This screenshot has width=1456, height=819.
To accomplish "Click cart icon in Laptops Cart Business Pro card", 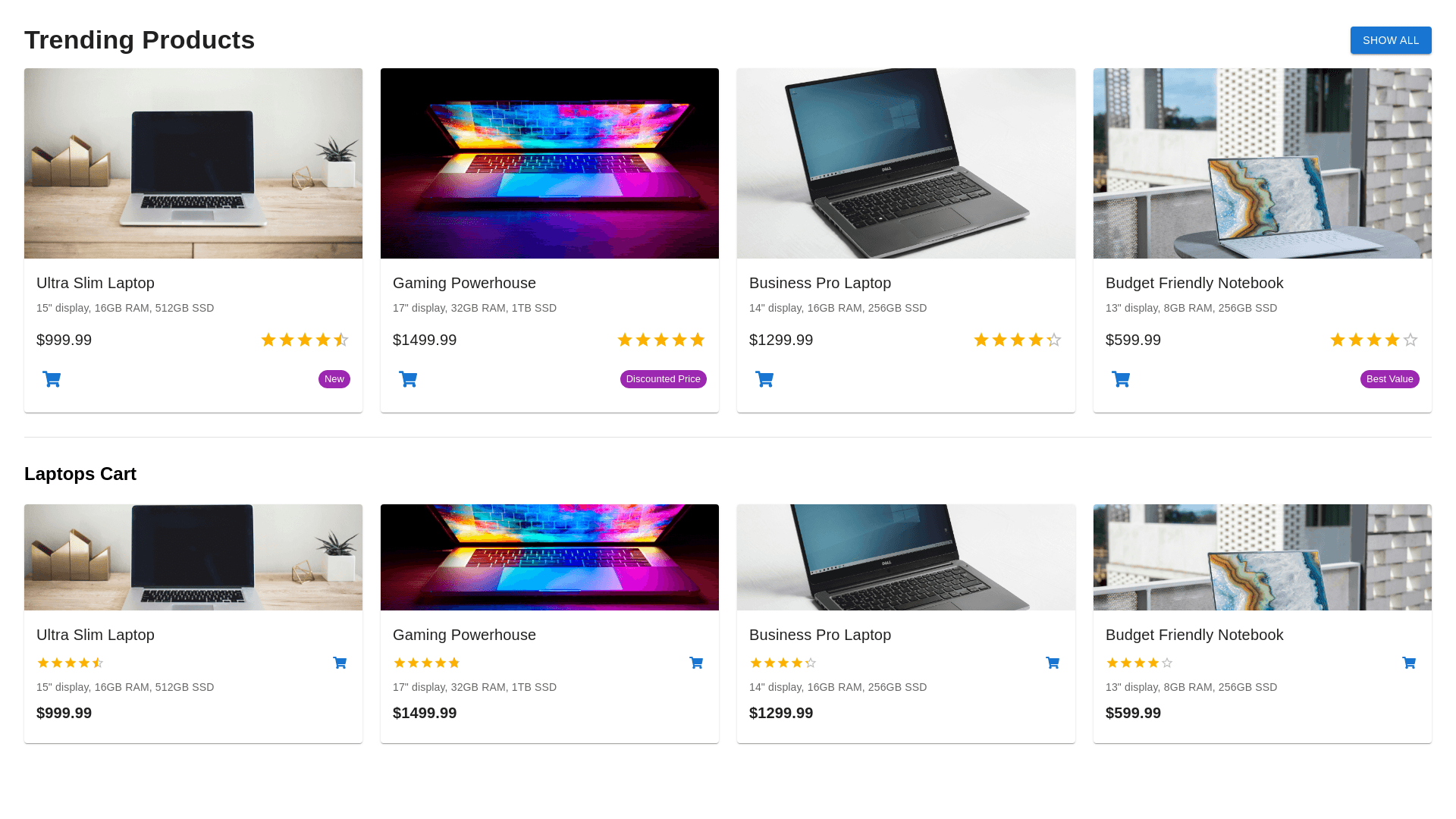I will pyautogui.click(x=1053, y=663).
